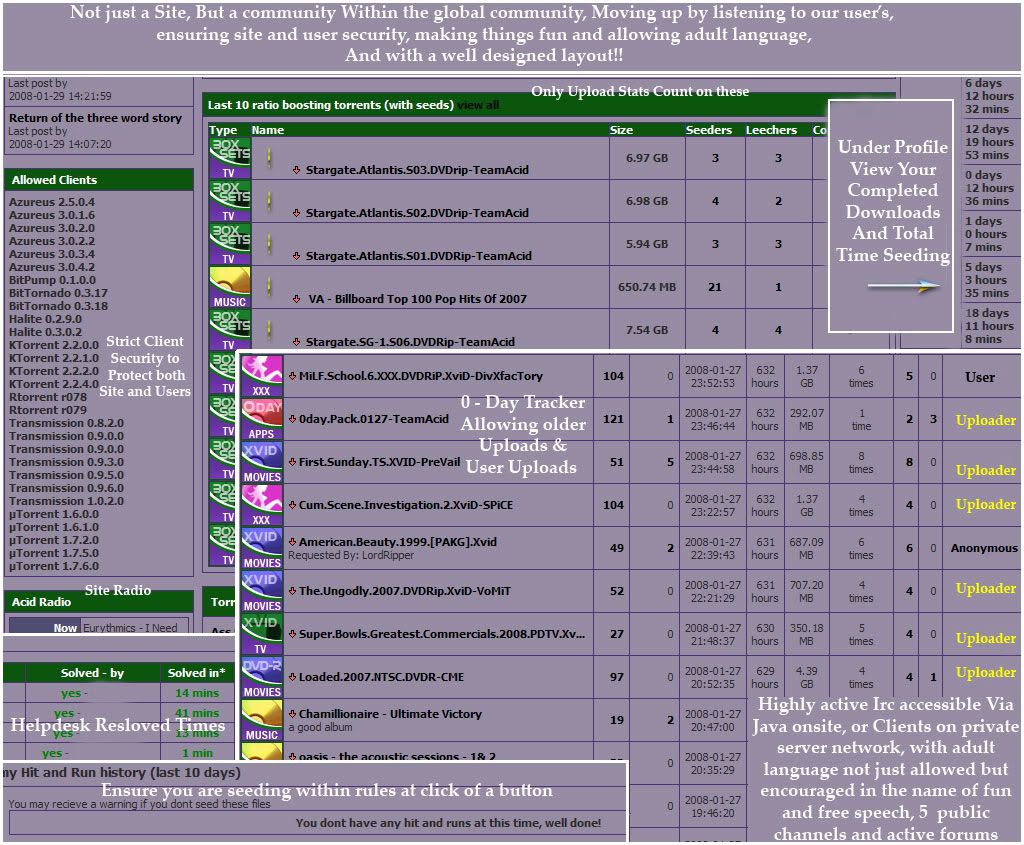1024x845 pixels.
Task: Sort torrents by the Size column header
Action: click(x=621, y=130)
